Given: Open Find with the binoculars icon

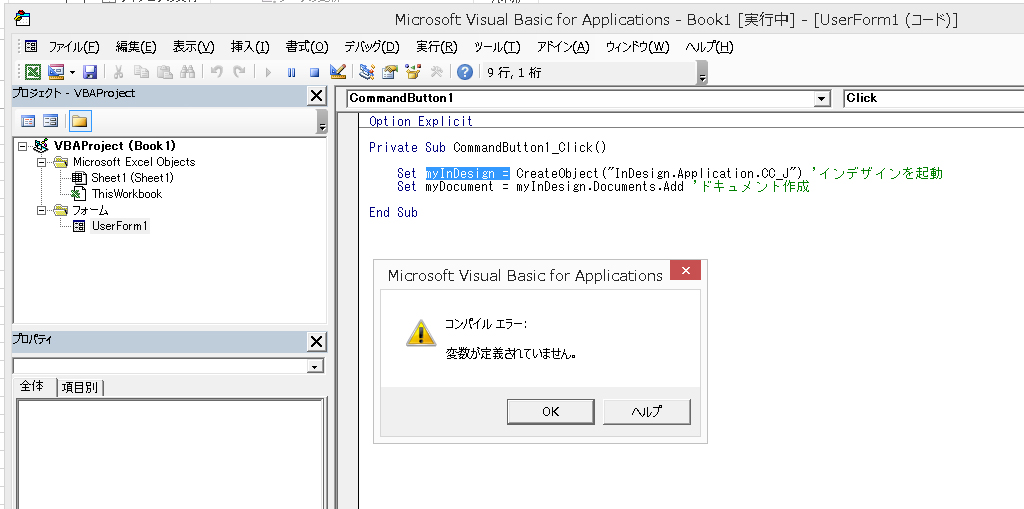Looking at the screenshot, I should pyautogui.click(x=187, y=72).
